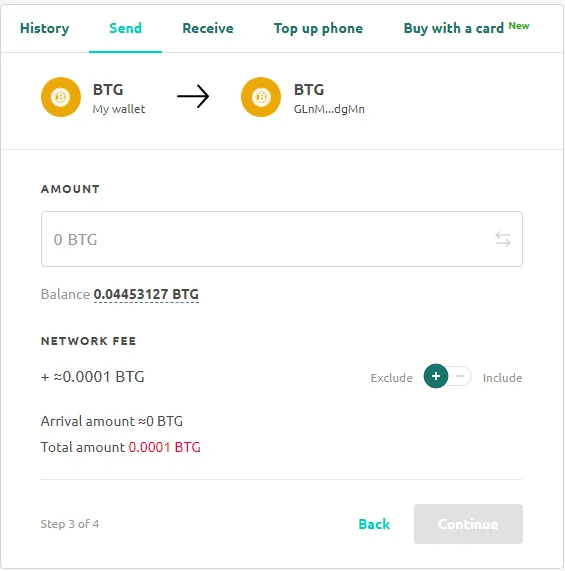Click the Back link
This screenshot has height=571, width=565.
click(x=374, y=524)
